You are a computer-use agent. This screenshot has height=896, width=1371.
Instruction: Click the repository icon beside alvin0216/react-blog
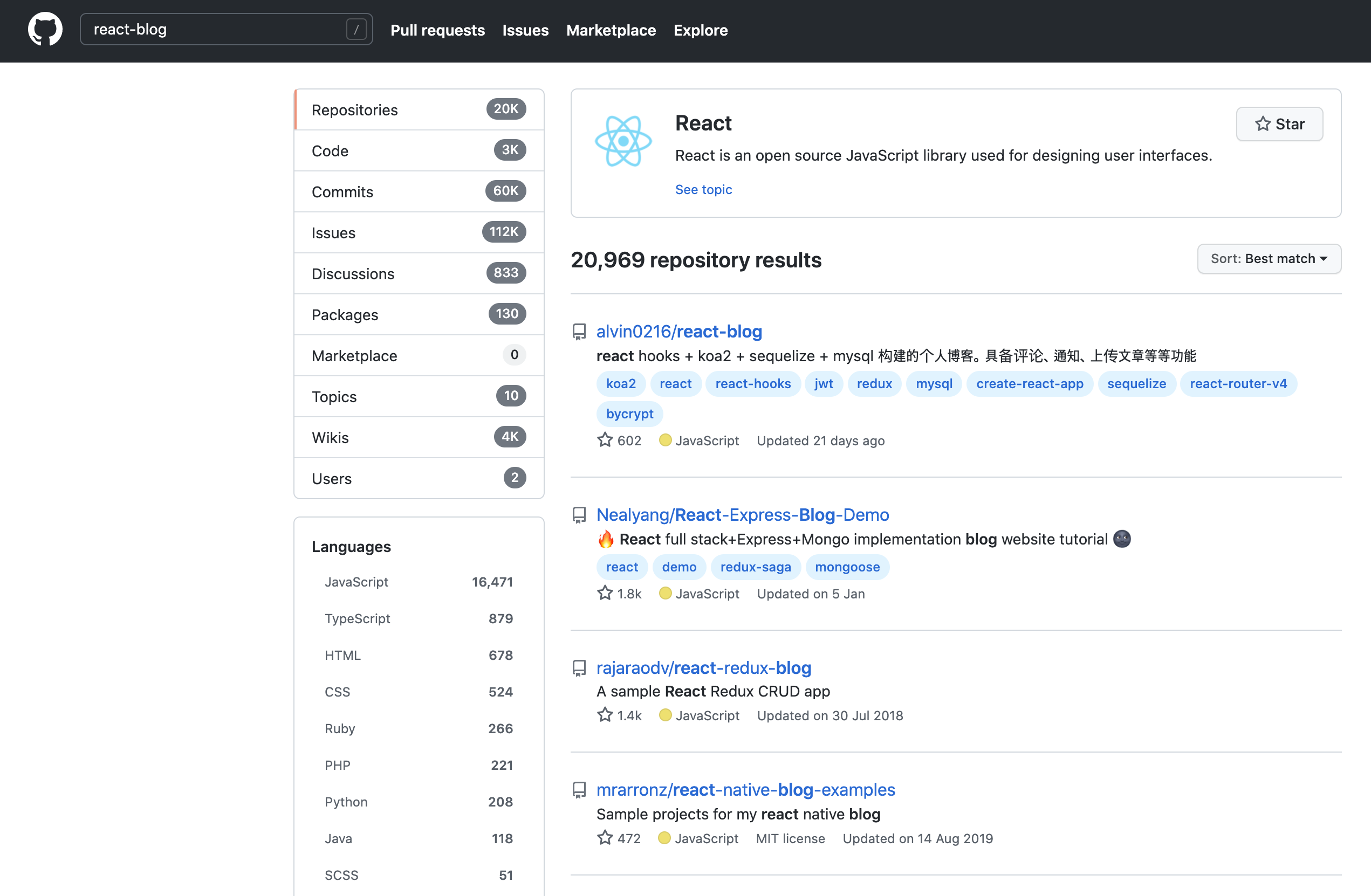click(x=579, y=332)
